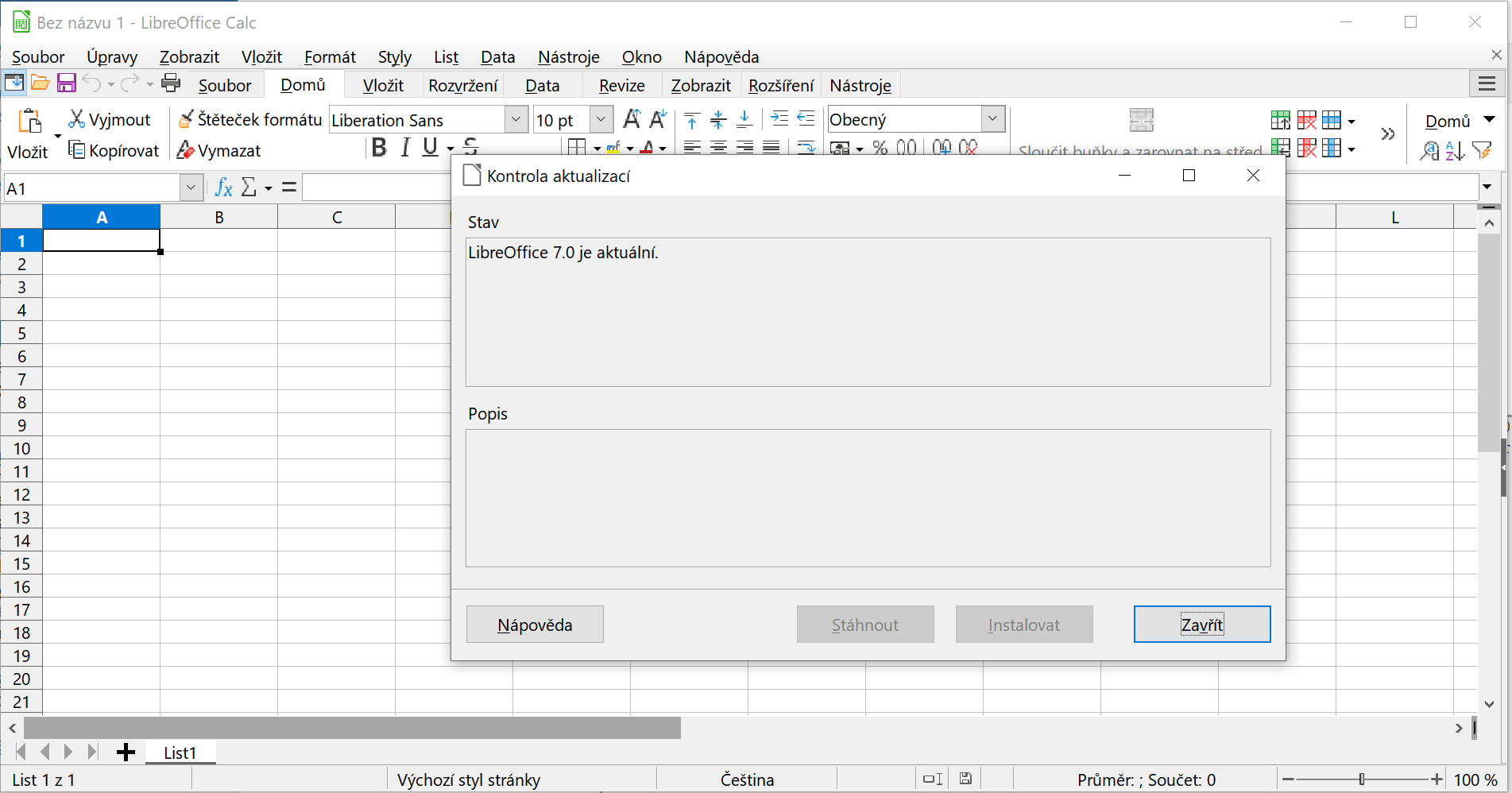Click the Vyjmout (cut) scissors button
Image resolution: width=1512 pixels, height=793 pixels.
[110, 119]
